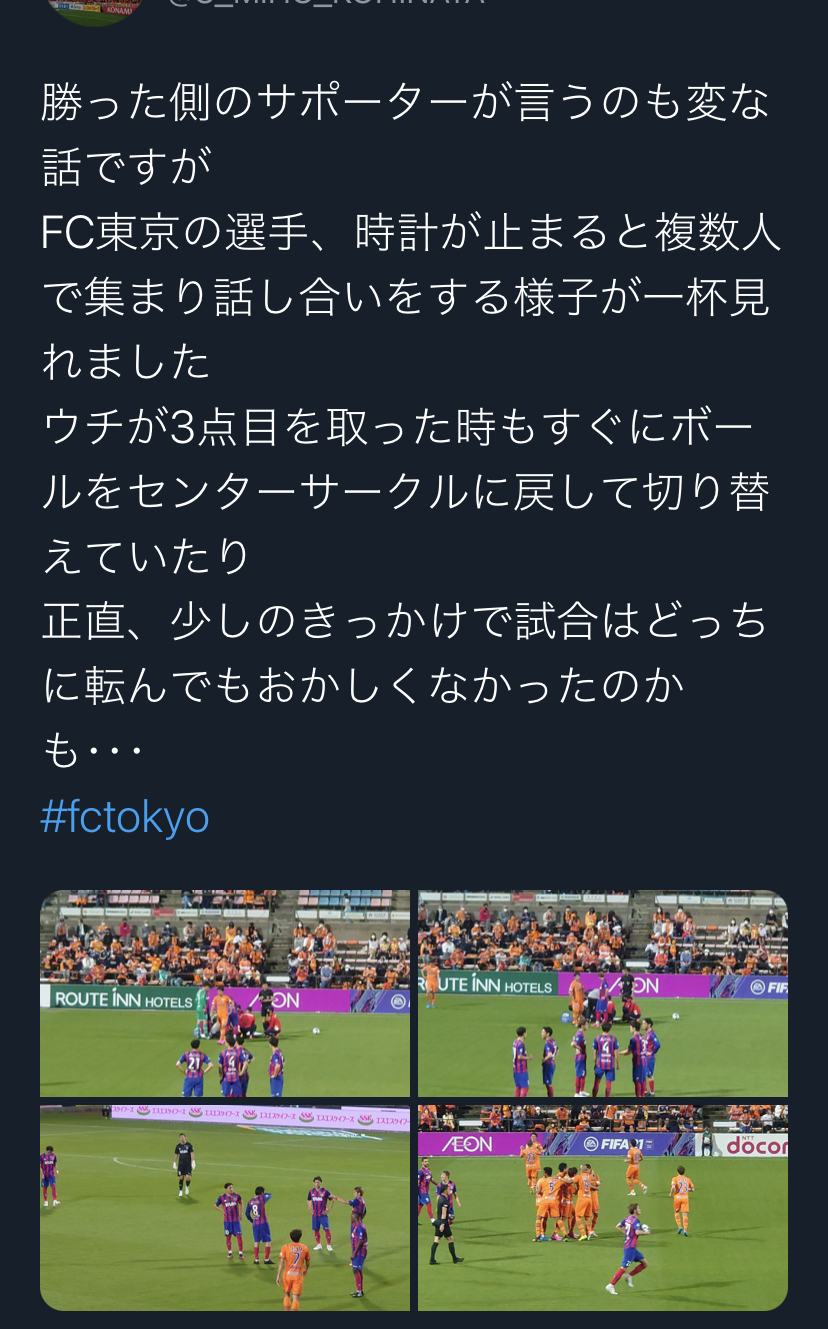Click the docomo board in bottom-right photo
Viewport: 828px width, 1329px height.
click(x=751, y=1145)
